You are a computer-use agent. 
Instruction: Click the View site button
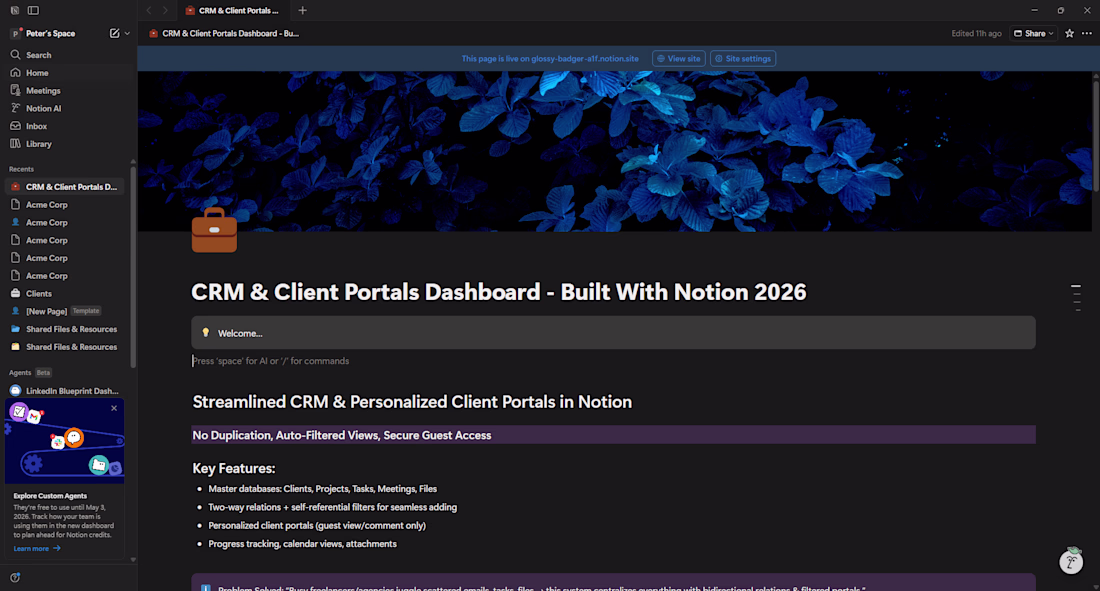click(678, 58)
